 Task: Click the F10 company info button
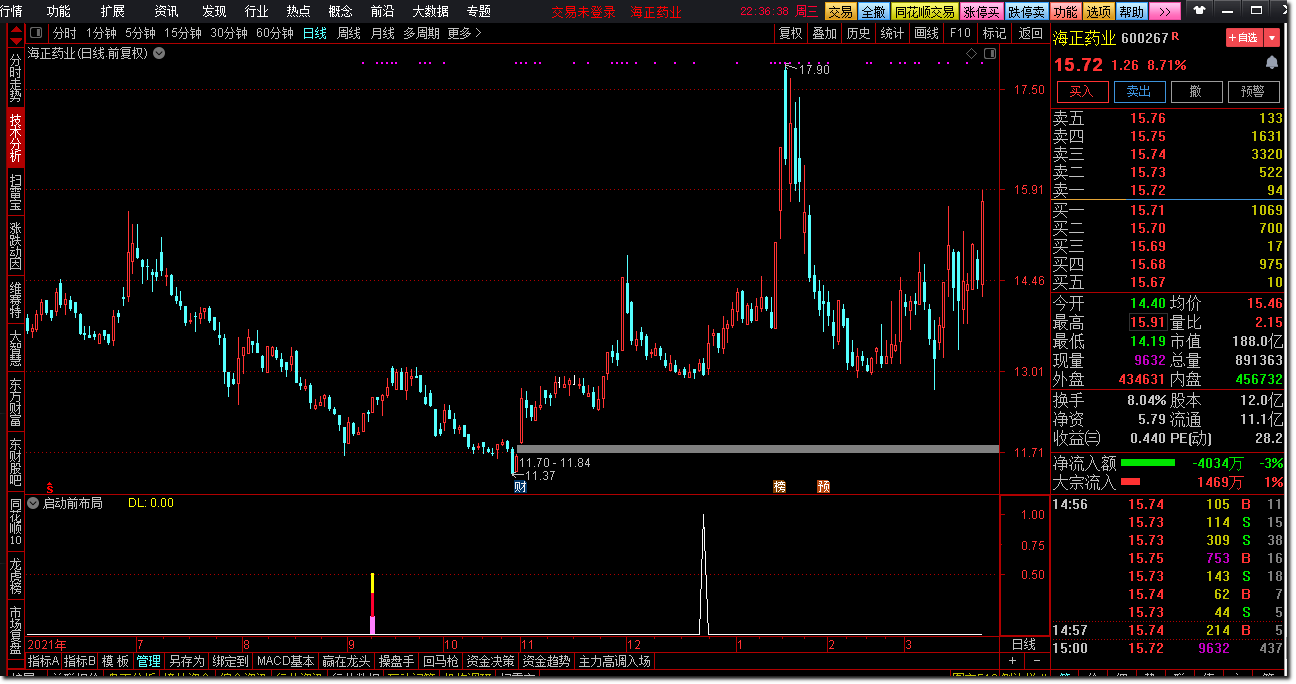tap(960, 33)
